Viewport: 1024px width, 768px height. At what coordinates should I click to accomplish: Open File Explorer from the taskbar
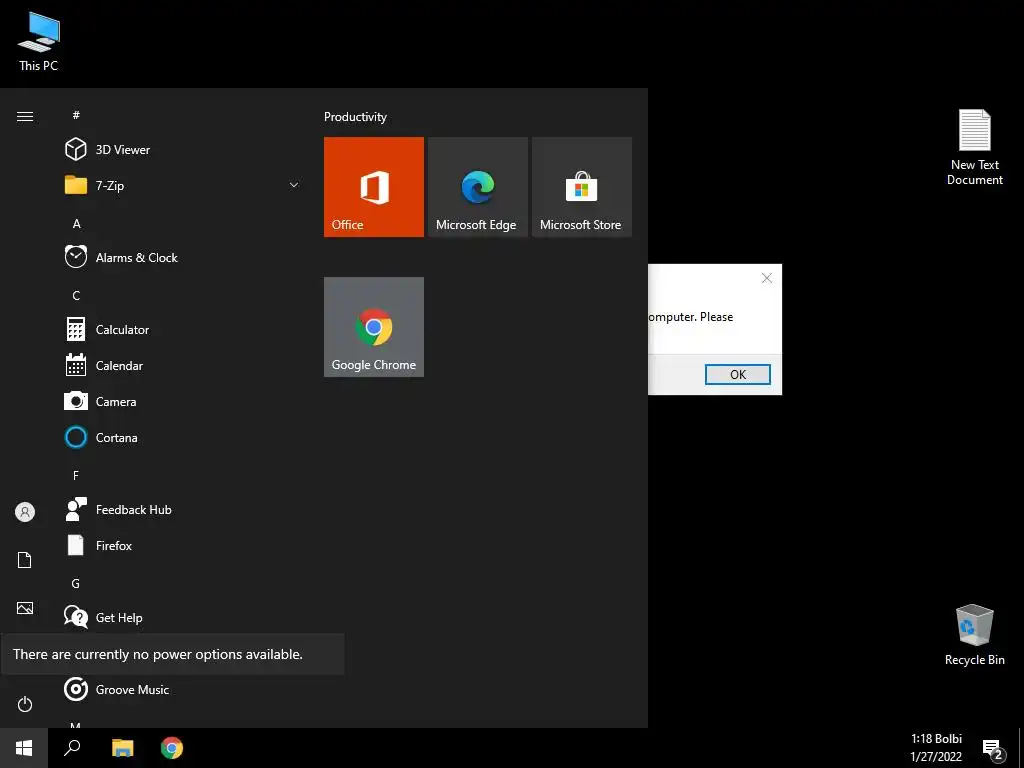click(x=123, y=748)
